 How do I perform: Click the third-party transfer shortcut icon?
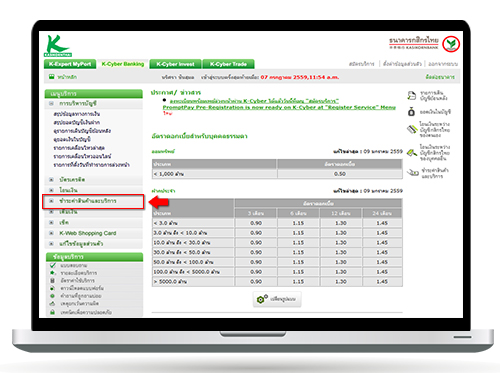click(412, 153)
